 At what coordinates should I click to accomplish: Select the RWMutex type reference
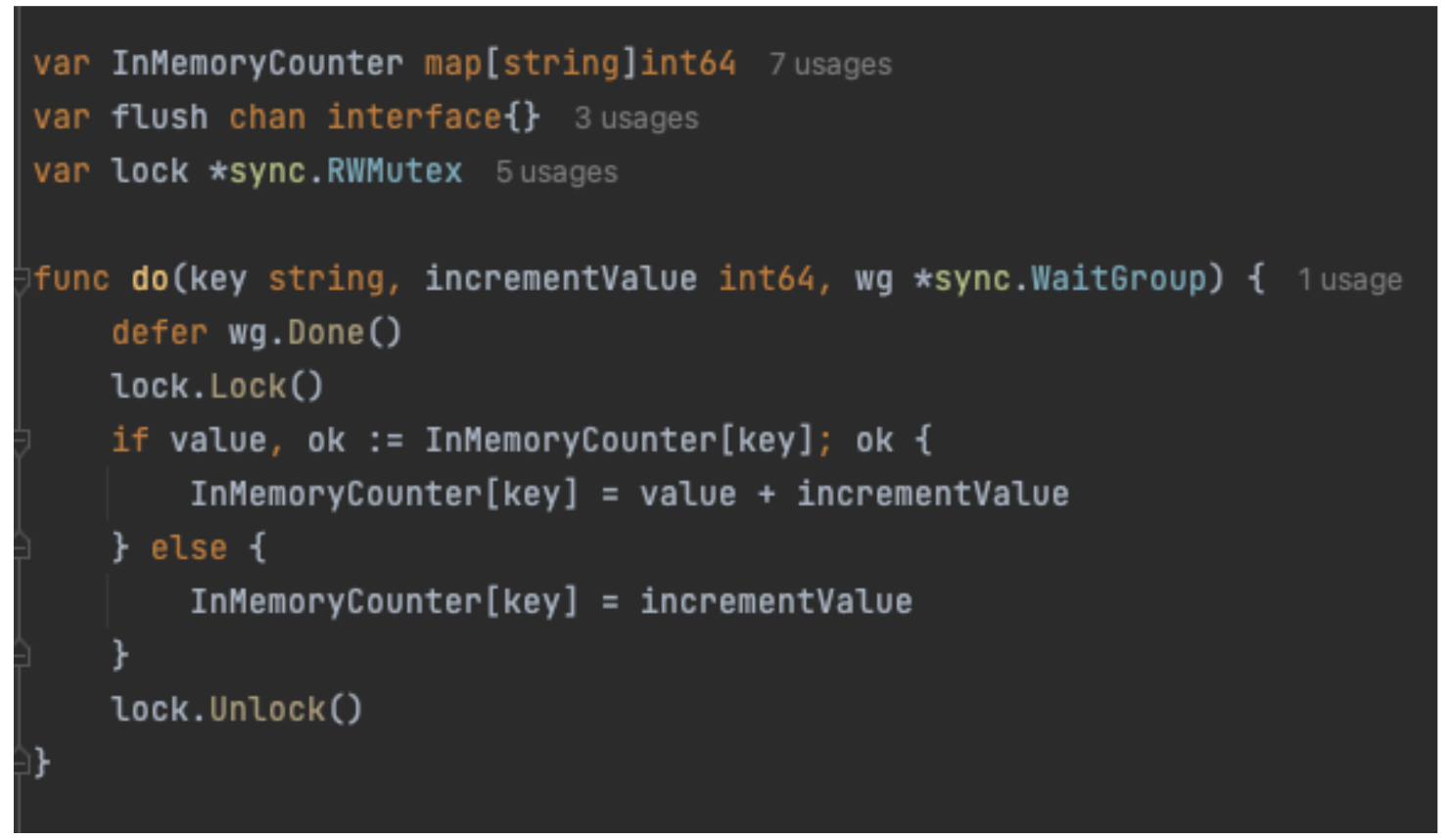point(394,171)
